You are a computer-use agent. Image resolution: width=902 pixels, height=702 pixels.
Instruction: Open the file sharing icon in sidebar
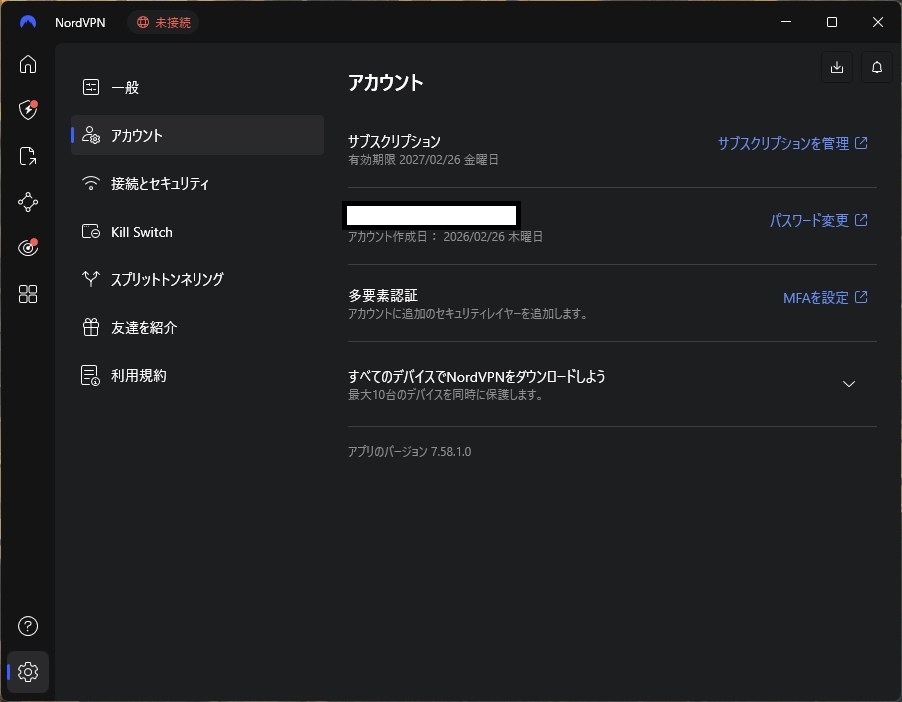(28, 156)
